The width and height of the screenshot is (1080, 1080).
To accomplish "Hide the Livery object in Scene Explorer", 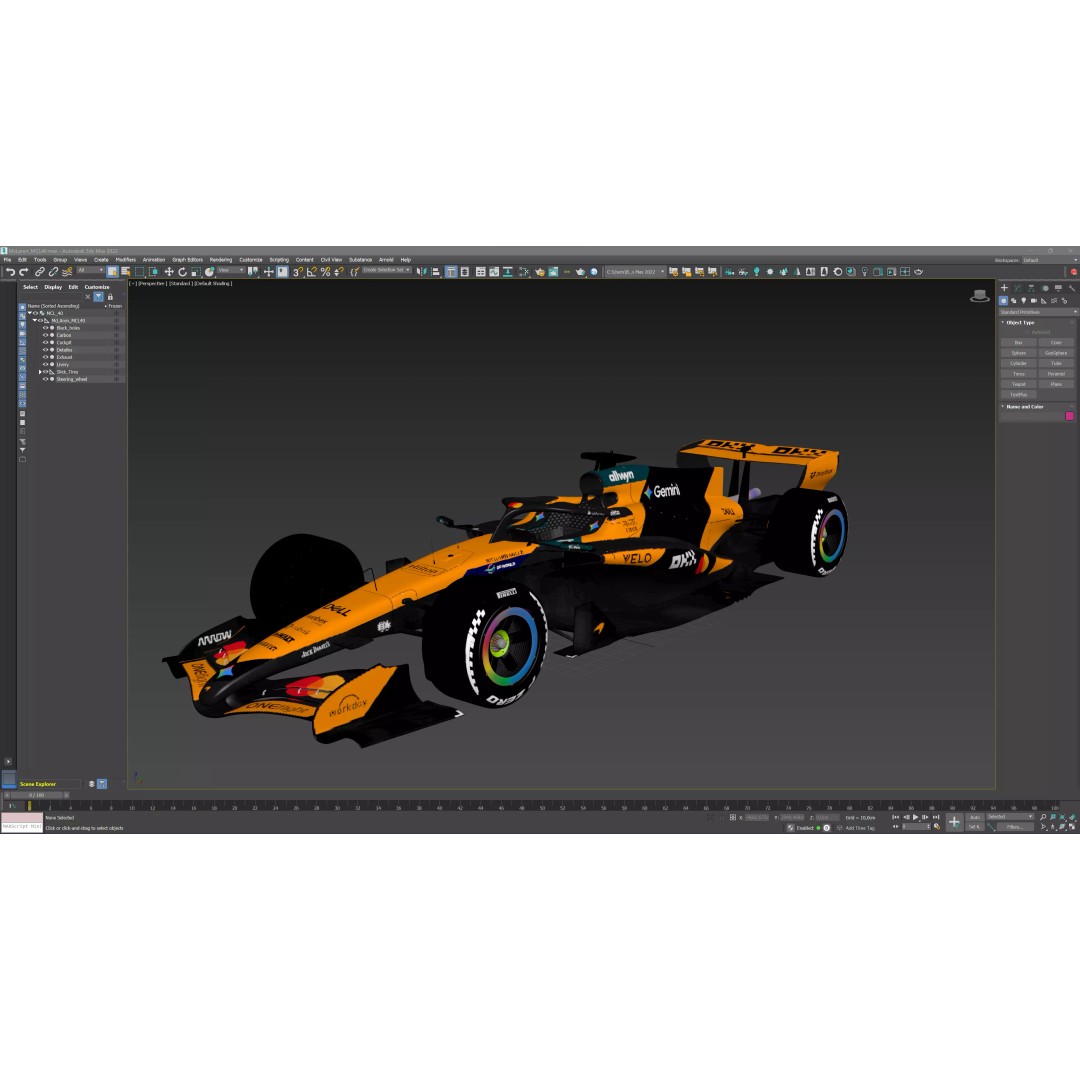I will point(46,364).
